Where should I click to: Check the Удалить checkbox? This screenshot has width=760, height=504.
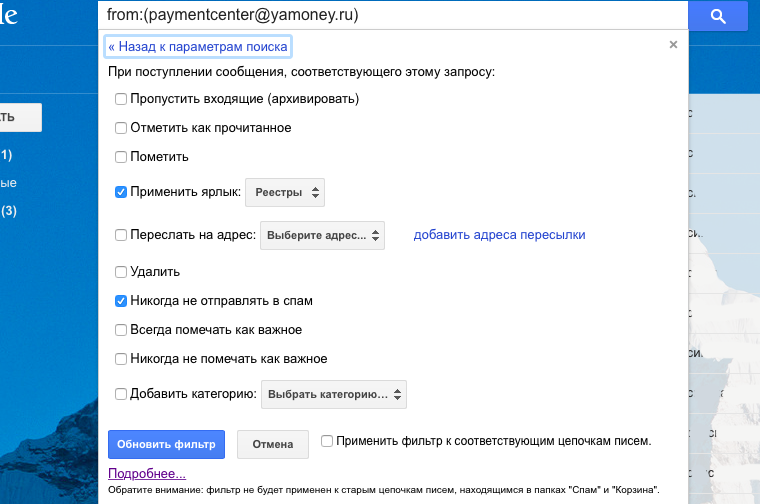pyautogui.click(x=121, y=272)
